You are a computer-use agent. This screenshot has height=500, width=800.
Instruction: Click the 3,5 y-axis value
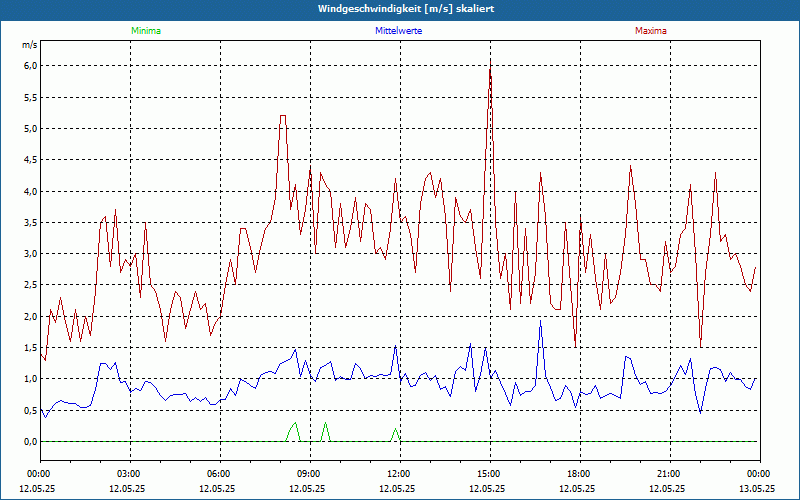(x=31, y=222)
